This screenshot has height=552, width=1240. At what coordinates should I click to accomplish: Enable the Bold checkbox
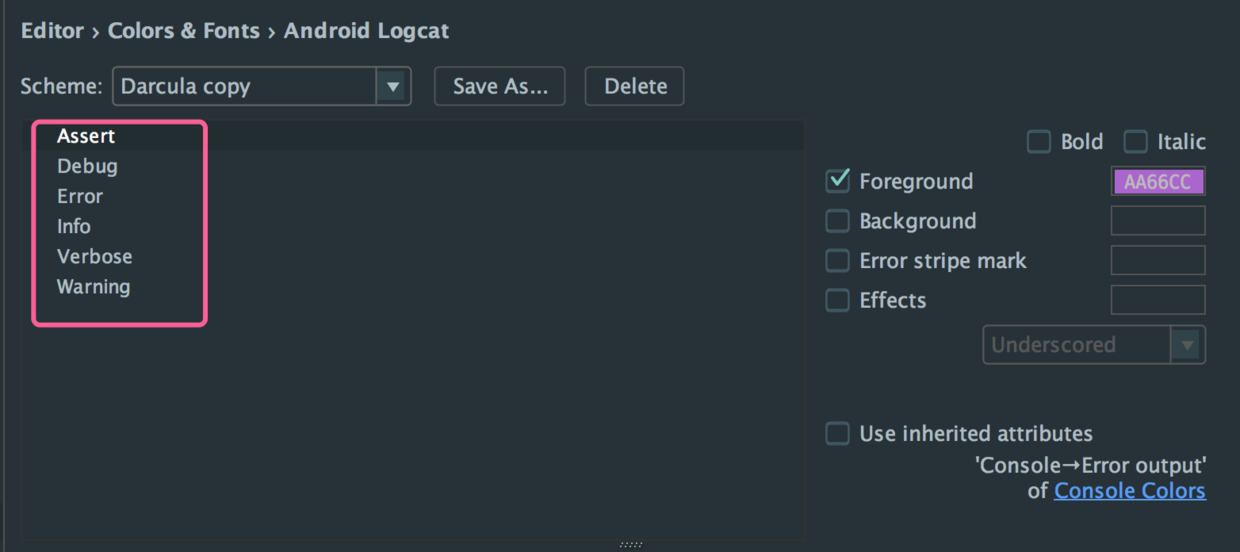tap(1040, 142)
